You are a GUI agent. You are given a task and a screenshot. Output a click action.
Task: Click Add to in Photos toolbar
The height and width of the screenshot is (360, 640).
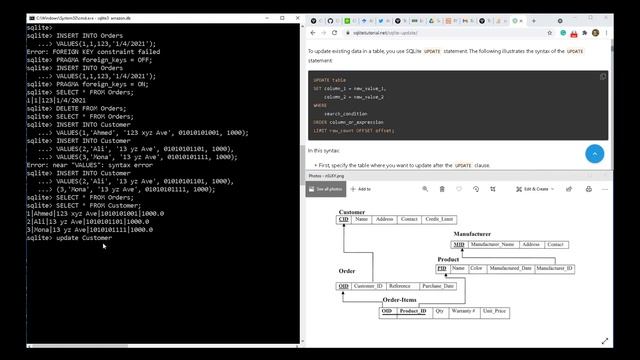[x=361, y=189]
